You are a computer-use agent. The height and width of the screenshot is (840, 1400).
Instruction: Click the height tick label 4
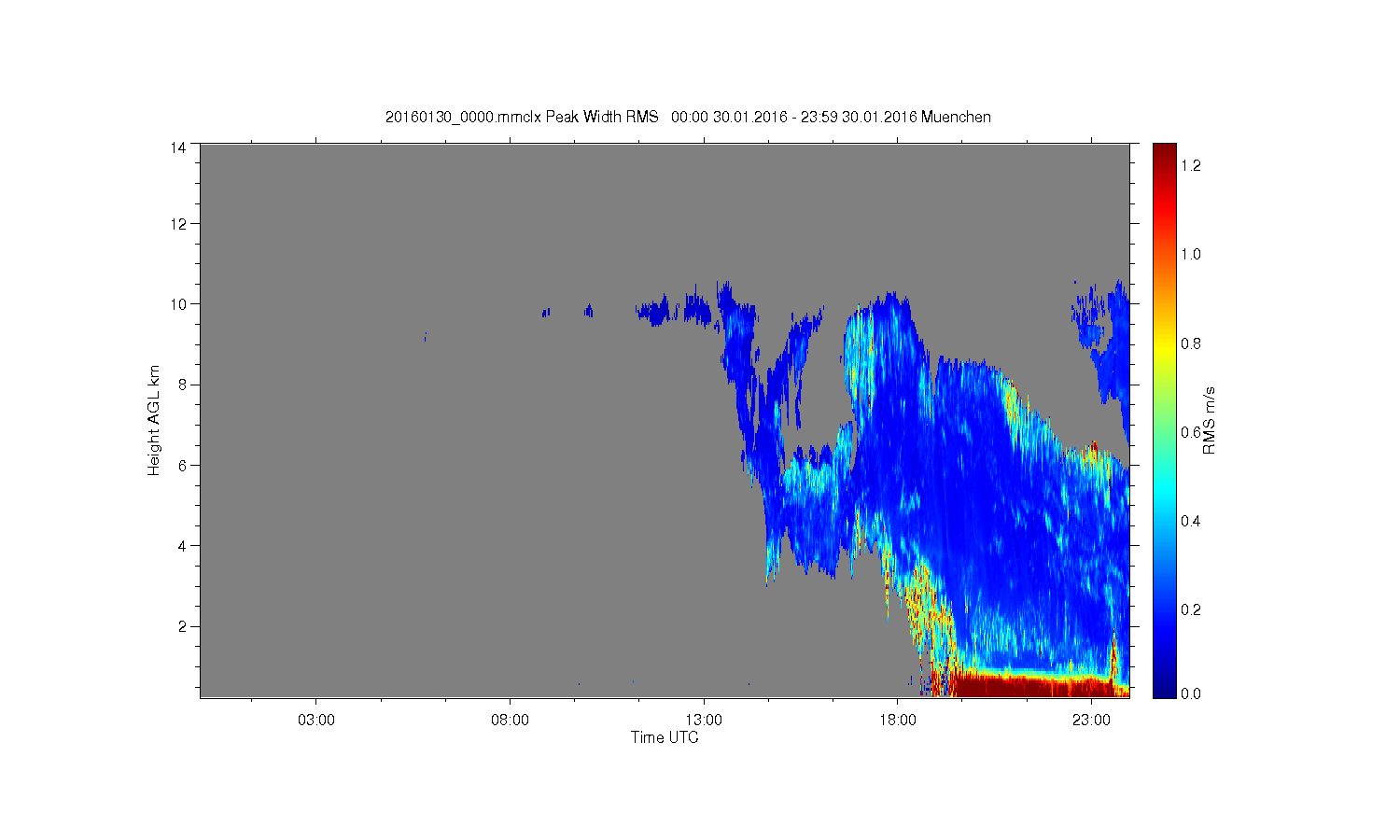tap(182, 546)
